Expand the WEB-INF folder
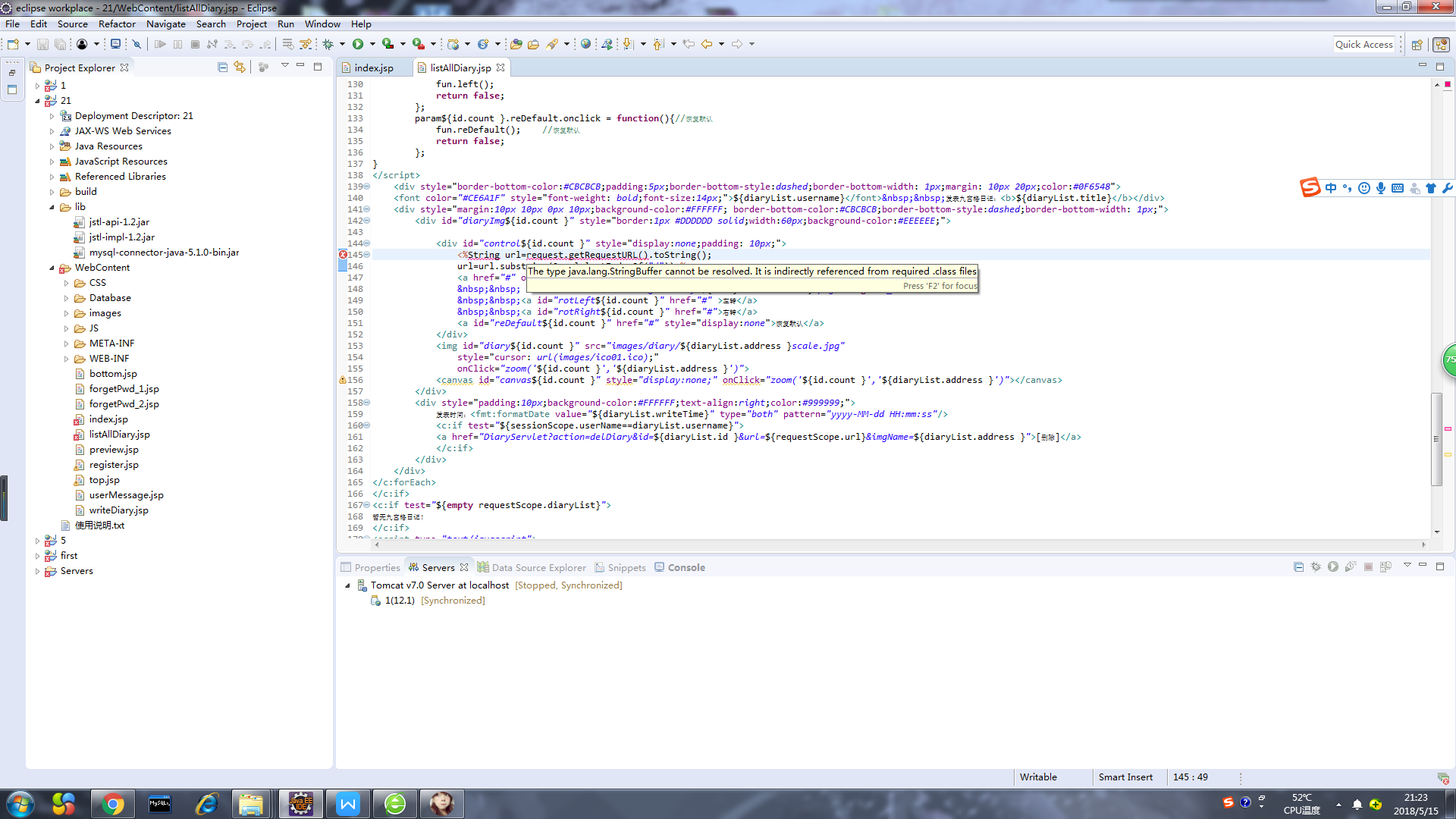 click(66, 359)
